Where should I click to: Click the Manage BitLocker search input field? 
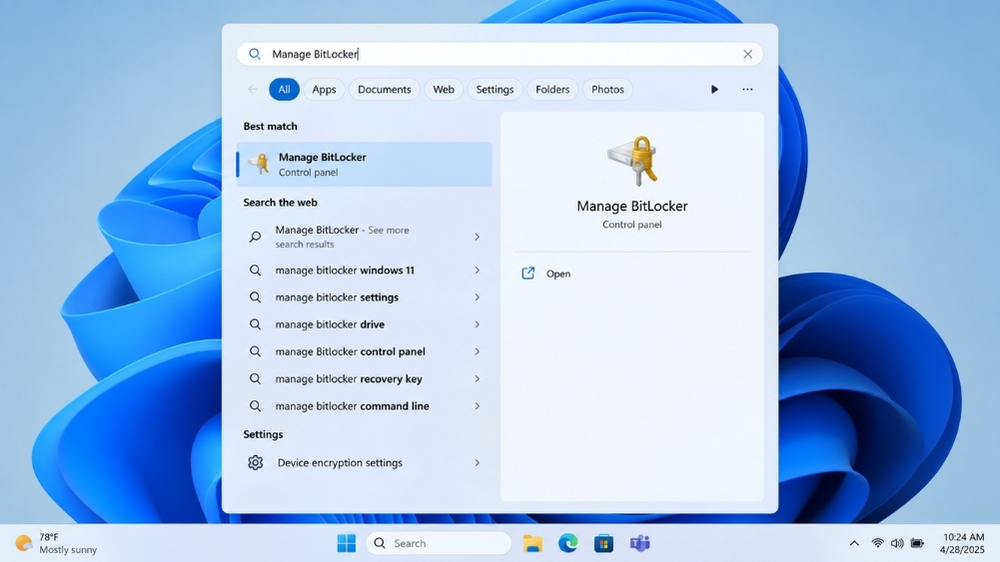click(499, 54)
